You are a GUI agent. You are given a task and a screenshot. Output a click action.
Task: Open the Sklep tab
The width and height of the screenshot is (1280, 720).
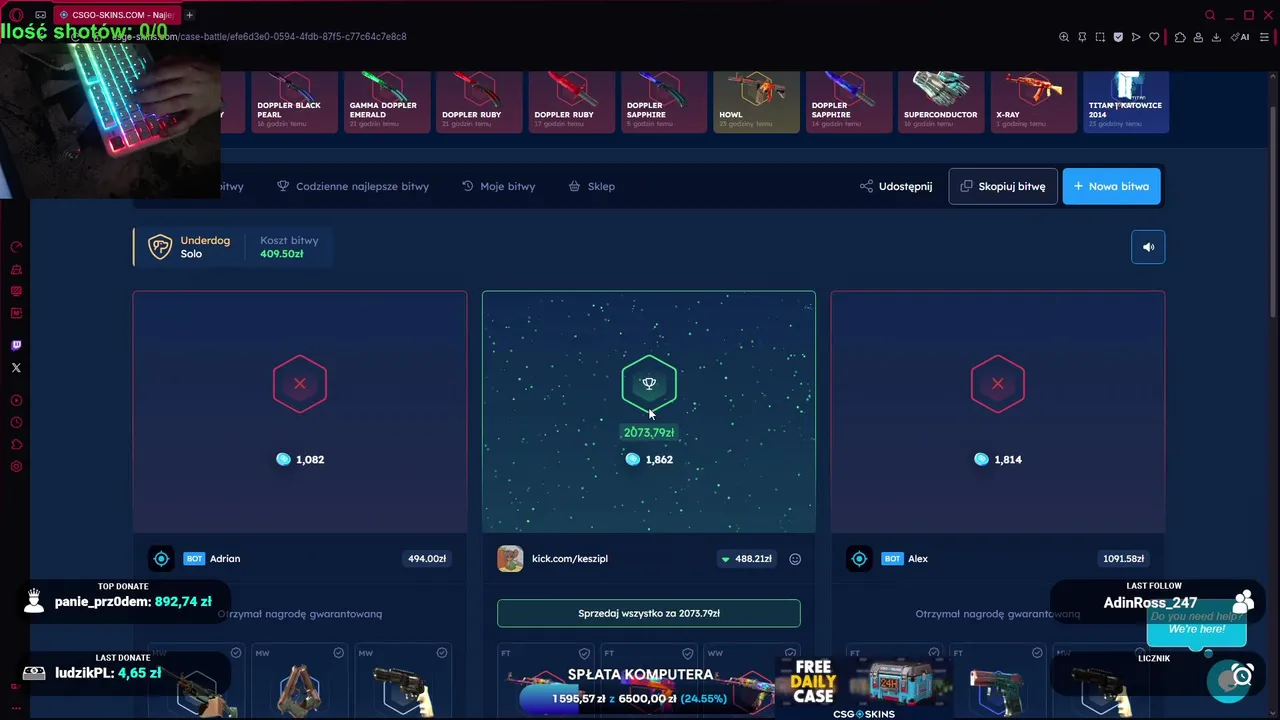(591, 186)
